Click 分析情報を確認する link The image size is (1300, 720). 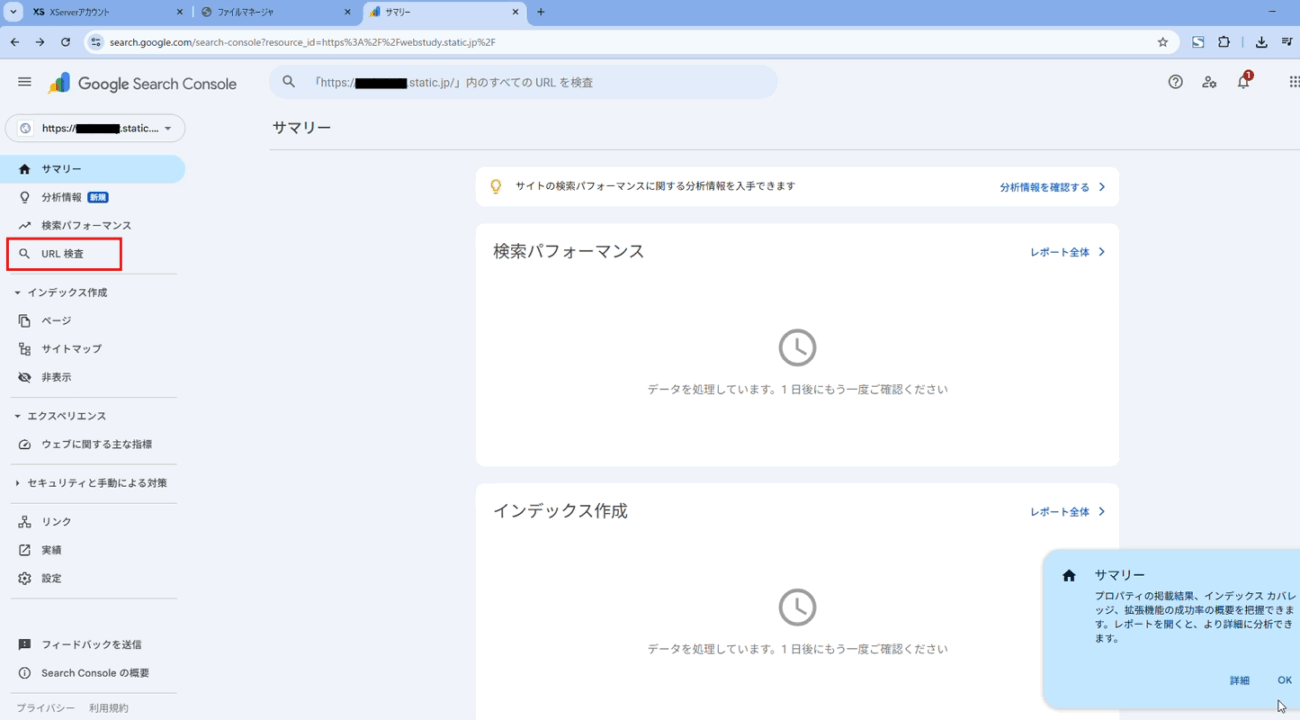click(1052, 187)
